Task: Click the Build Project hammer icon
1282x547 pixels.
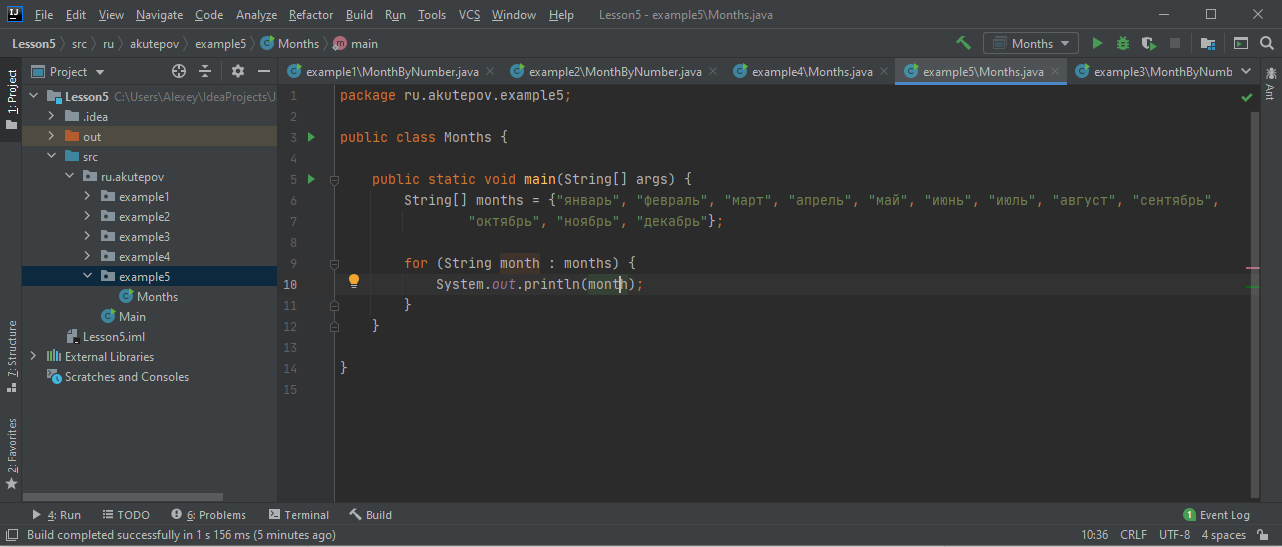Action: tap(964, 43)
